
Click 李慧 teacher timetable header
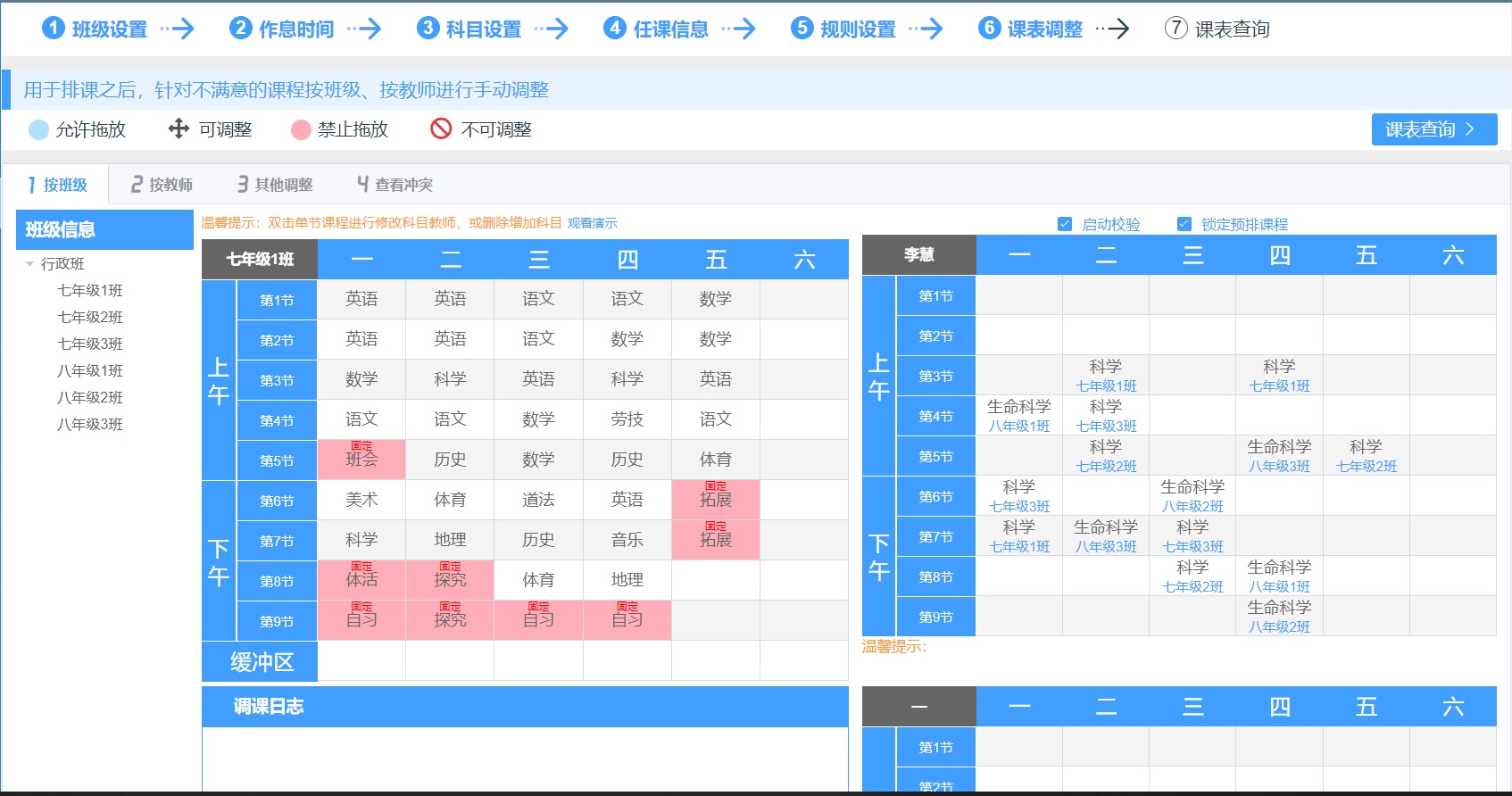tap(919, 255)
